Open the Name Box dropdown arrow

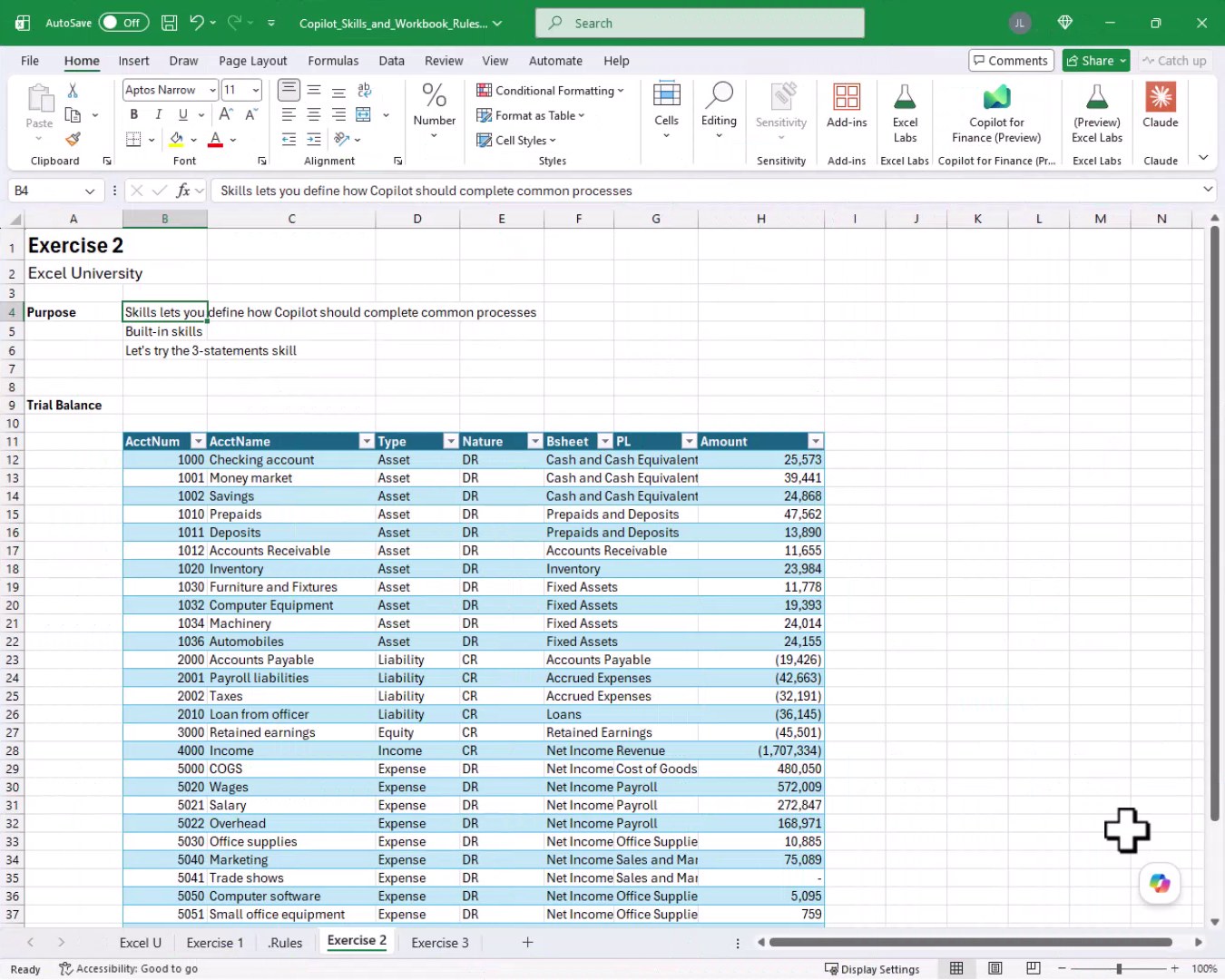coord(90,191)
